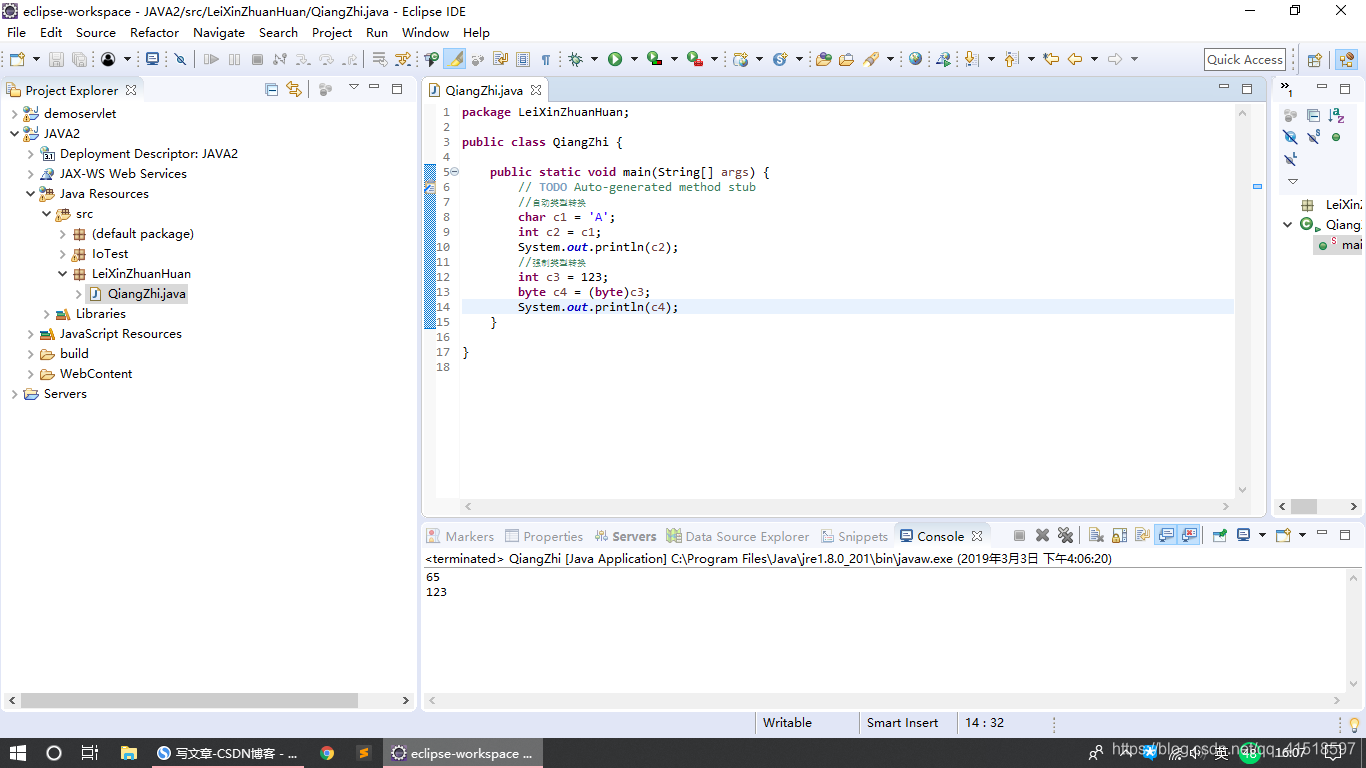Switch to Data Source Explorer tab

(x=738, y=536)
